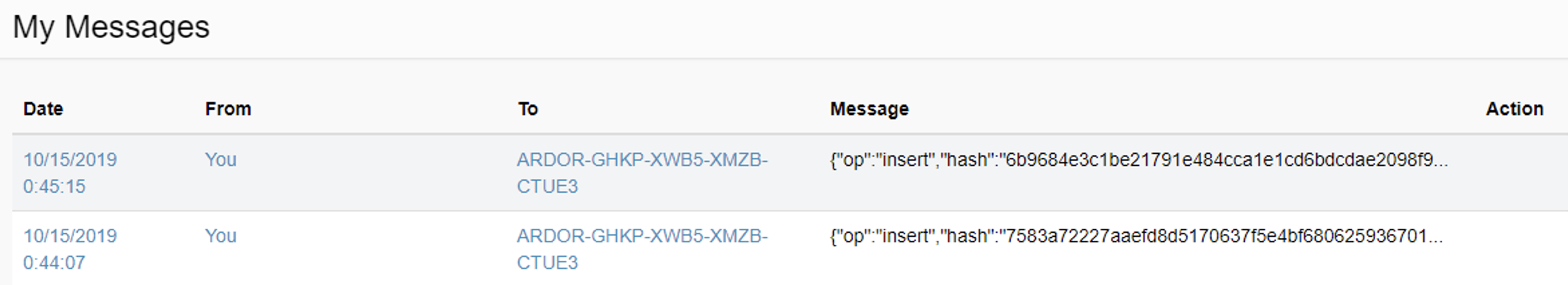The height and width of the screenshot is (285, 1568).
Task: Click the 0:44:07 timestamp
Action: (x=54, y=263)
